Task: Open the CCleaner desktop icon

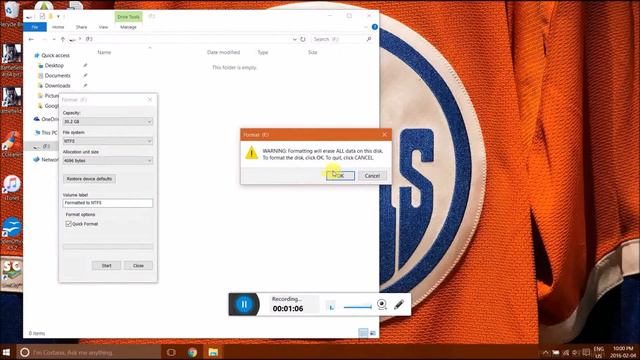Action: 11,145
